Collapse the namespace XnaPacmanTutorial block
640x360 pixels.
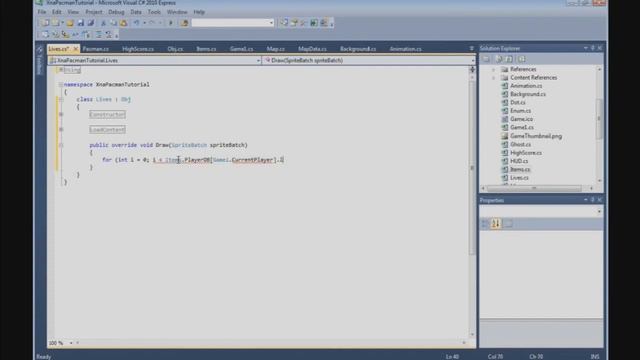pos(60,84)
